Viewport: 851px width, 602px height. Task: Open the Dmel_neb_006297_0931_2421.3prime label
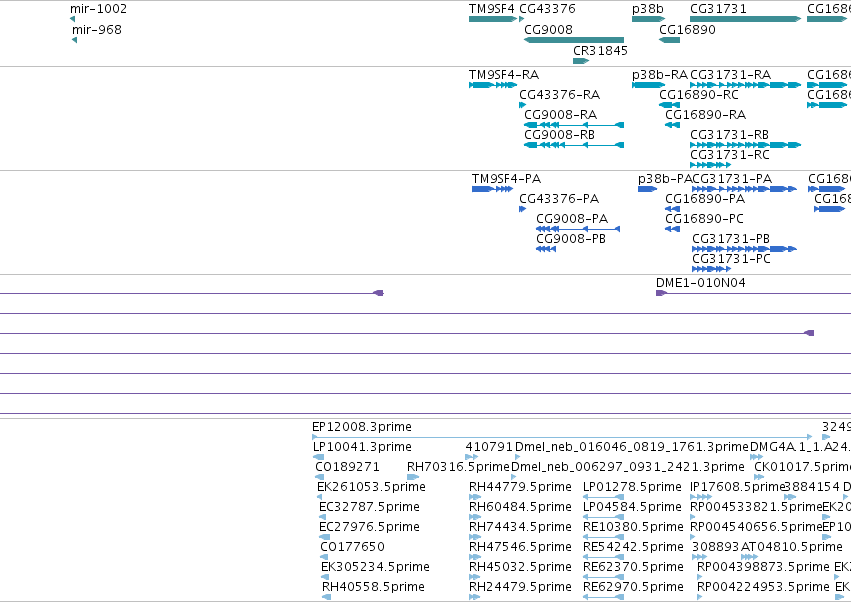tap(627, 467)
